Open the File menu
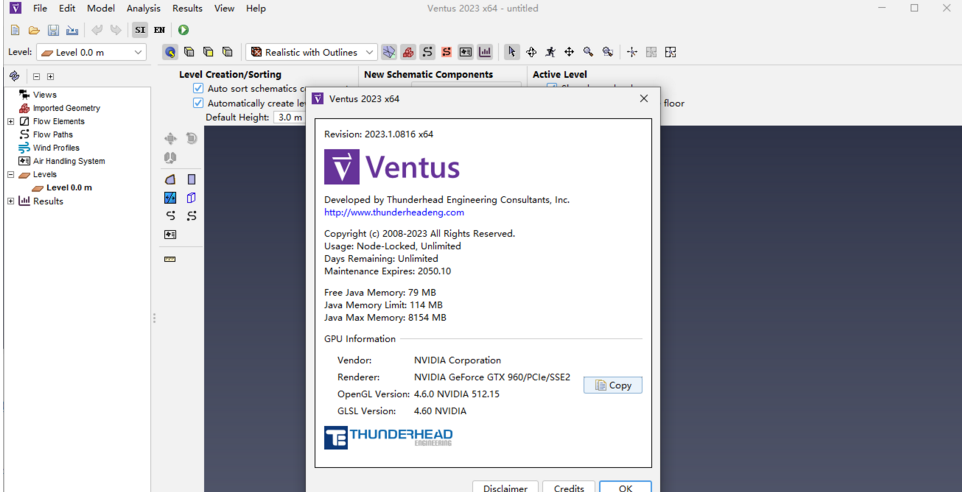Image resolution: width=962 pixels, height=492 pixels. pyautogui.click(x=40, y=9)
